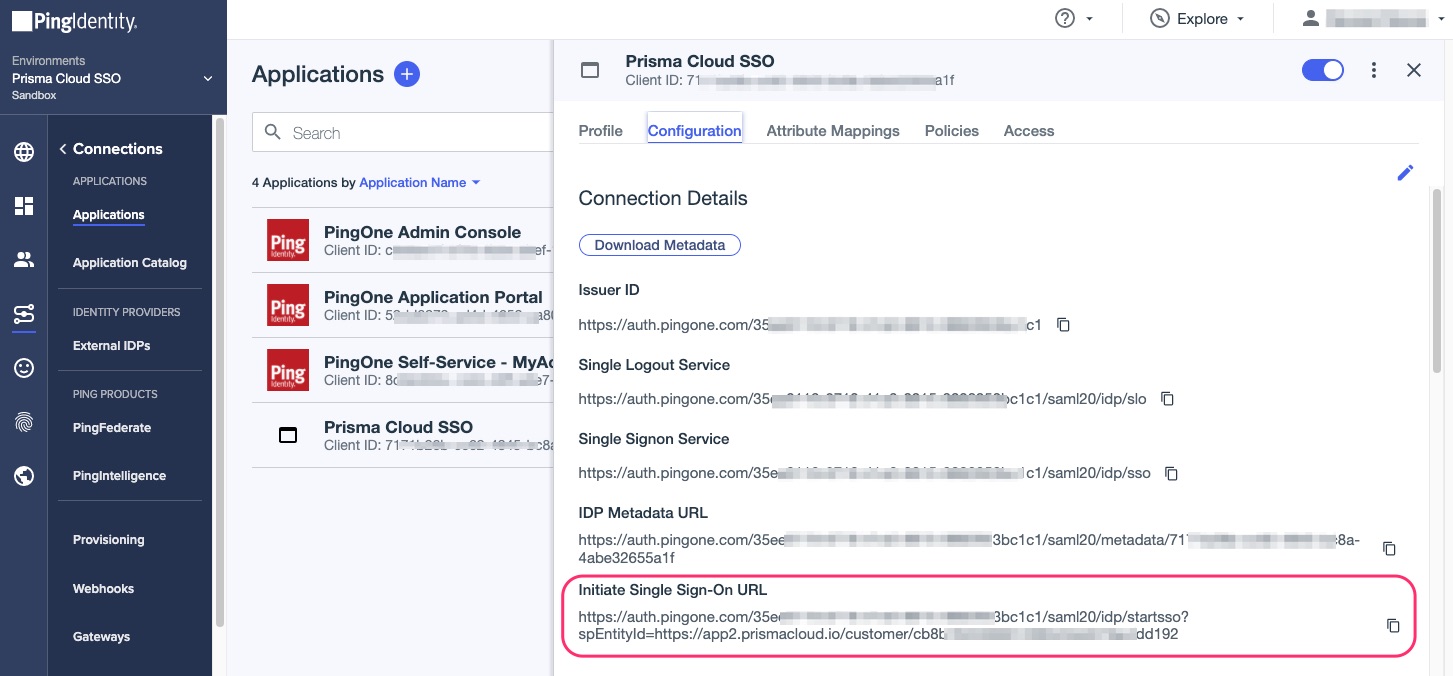Switch to the Policies tab
The image size is (1453, 676).
click(x=951, y=131)
